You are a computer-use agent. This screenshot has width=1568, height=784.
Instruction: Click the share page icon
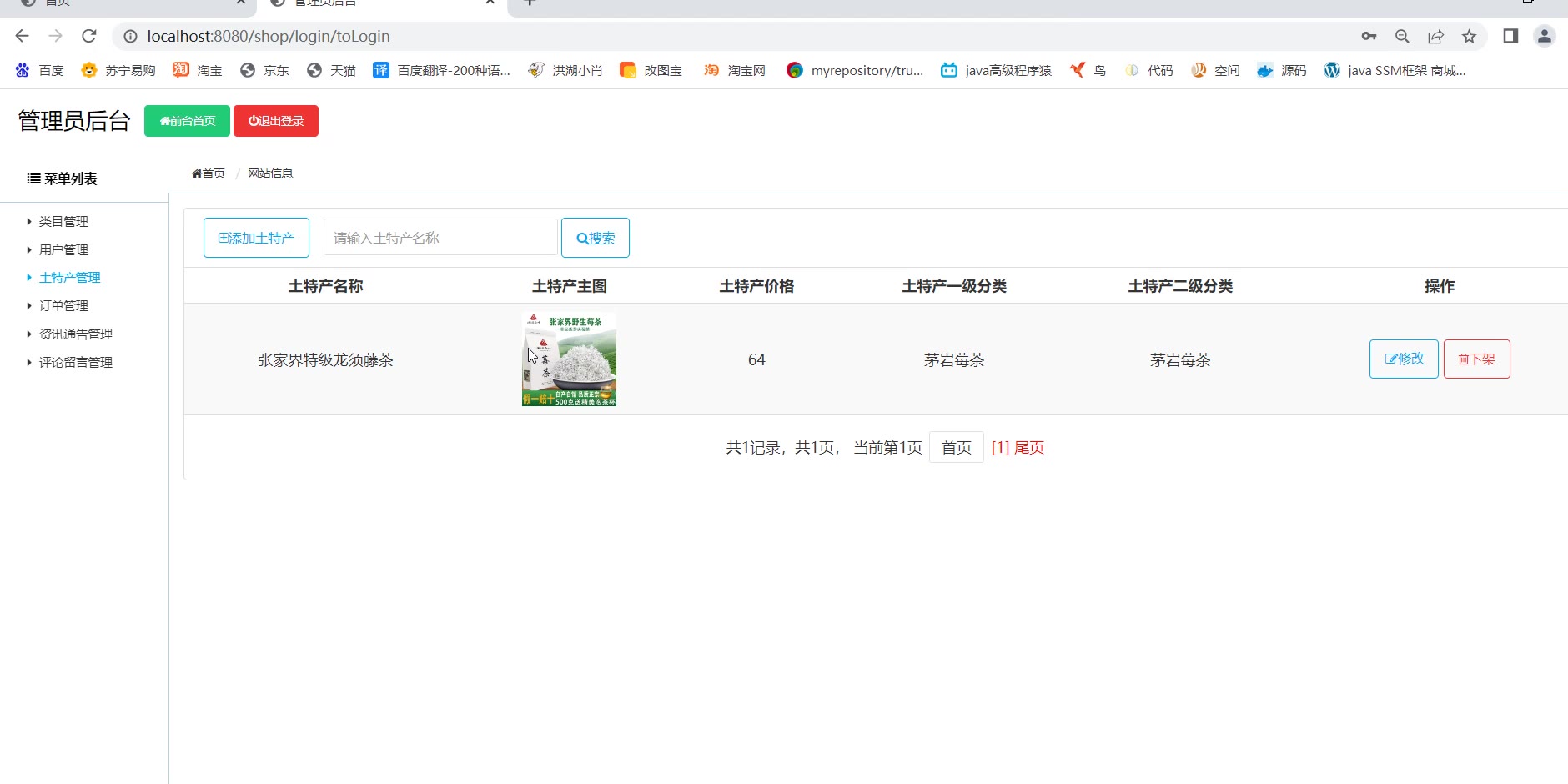tap(1435, 36)
